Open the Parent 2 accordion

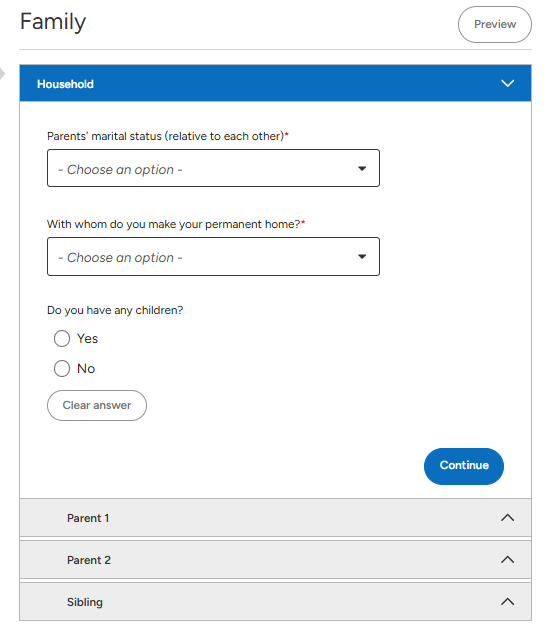pyautogui.click(x=275, y=559)
